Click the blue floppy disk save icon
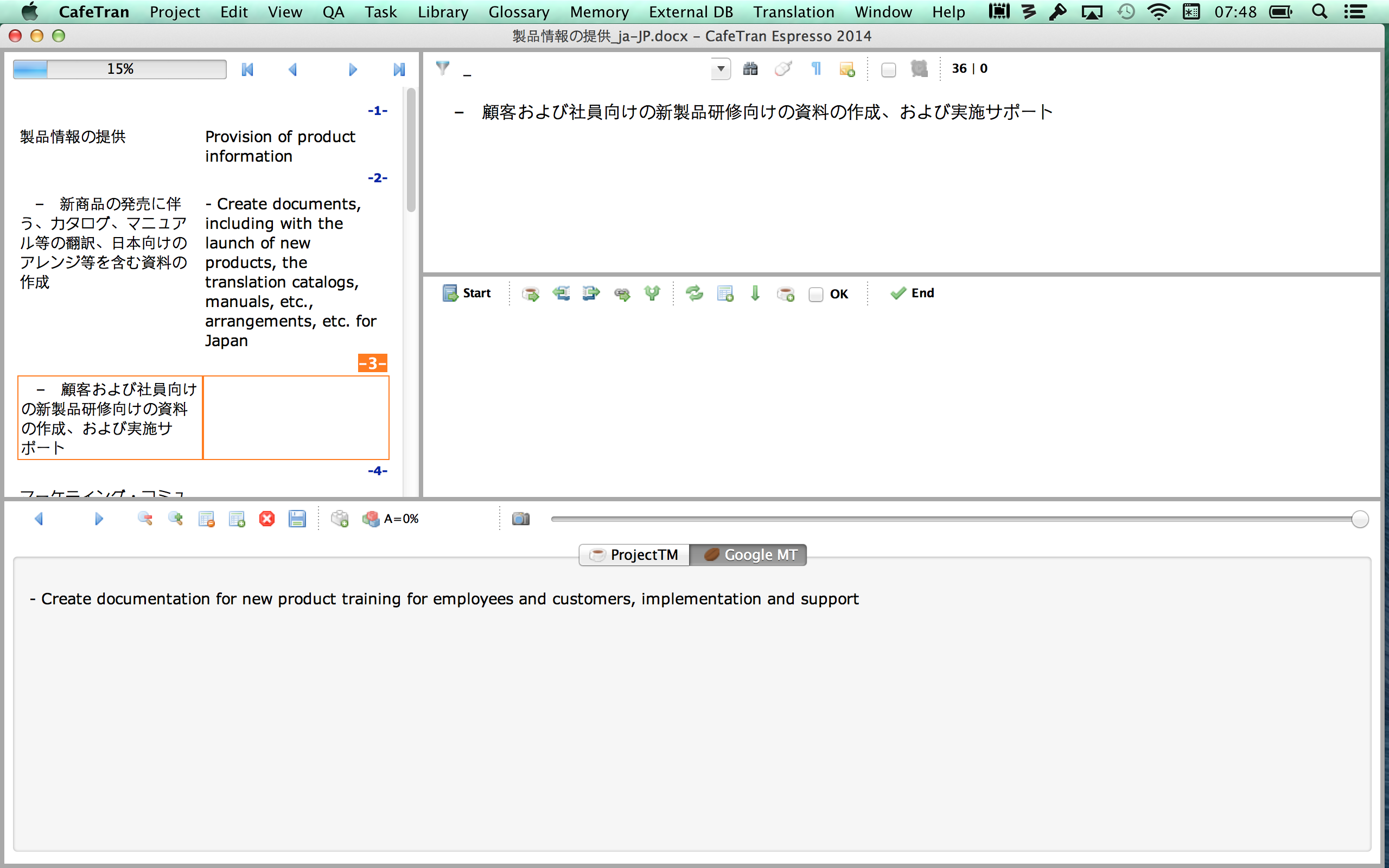1389x868 pixels. (297, 519)
